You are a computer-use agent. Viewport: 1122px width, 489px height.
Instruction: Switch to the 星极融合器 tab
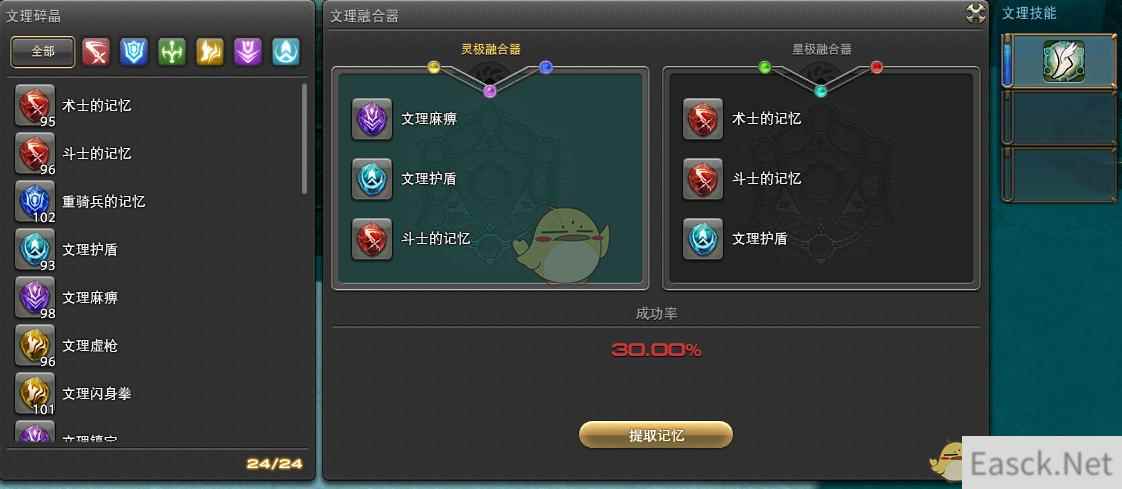[x=821, y=49]
